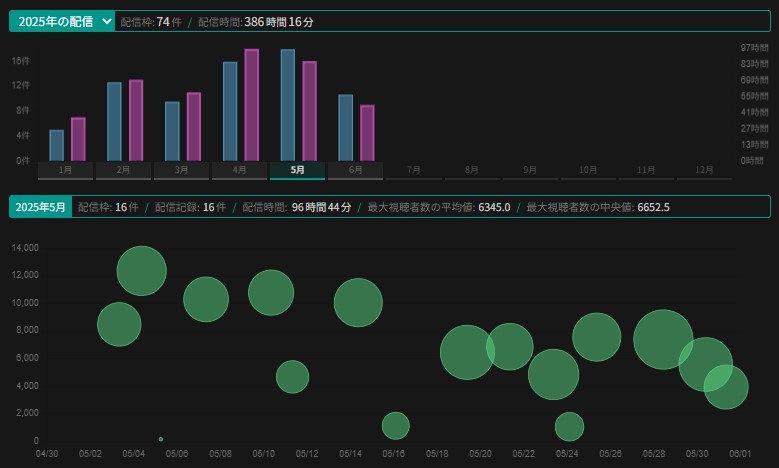Screen dimensions: 779x468
Task: Click the purple stream-time bar for 6月
Action: 368,133
